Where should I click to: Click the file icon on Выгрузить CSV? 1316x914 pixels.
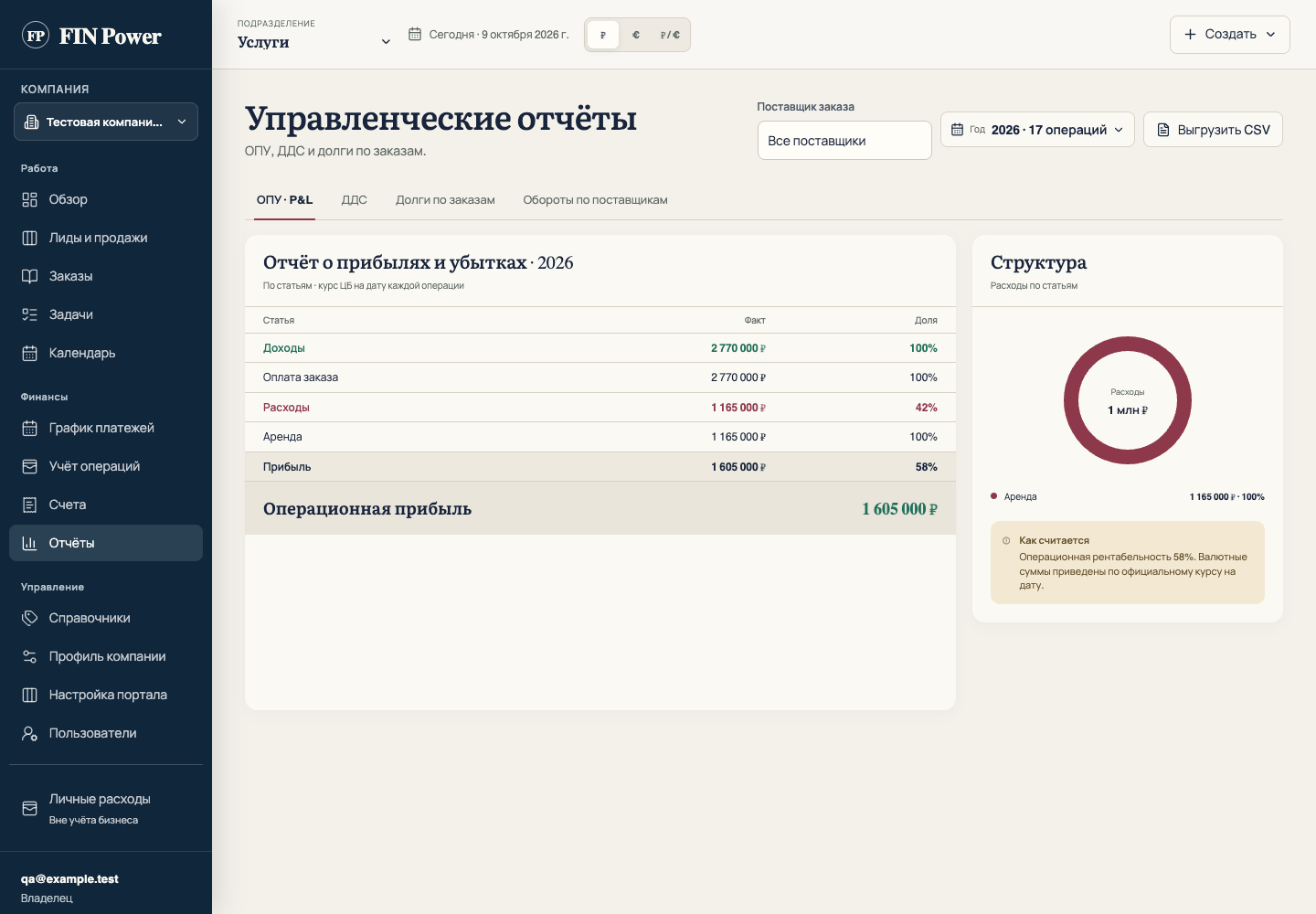point(1163,130)
